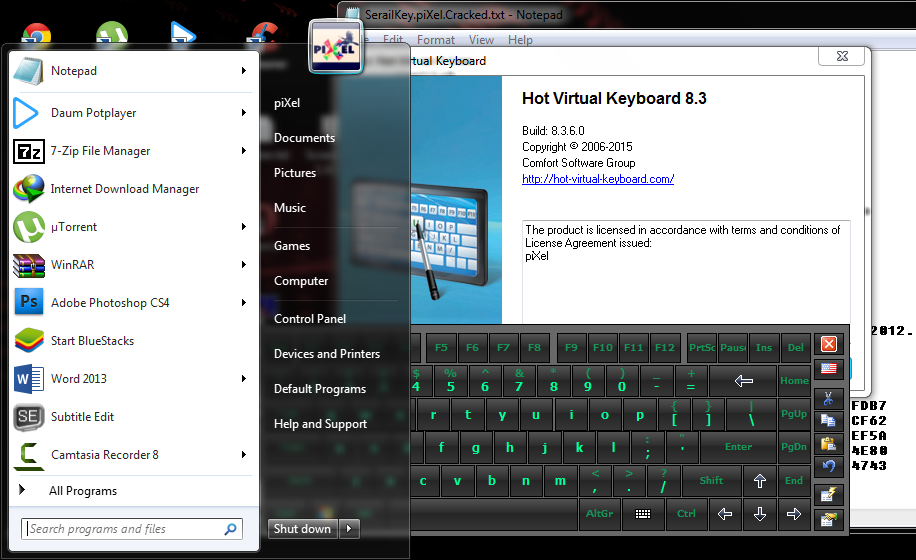Click the bottom sidebar icon below lightning icon
The width and height of the screenshot is (916, 560).
coord(828,519)
